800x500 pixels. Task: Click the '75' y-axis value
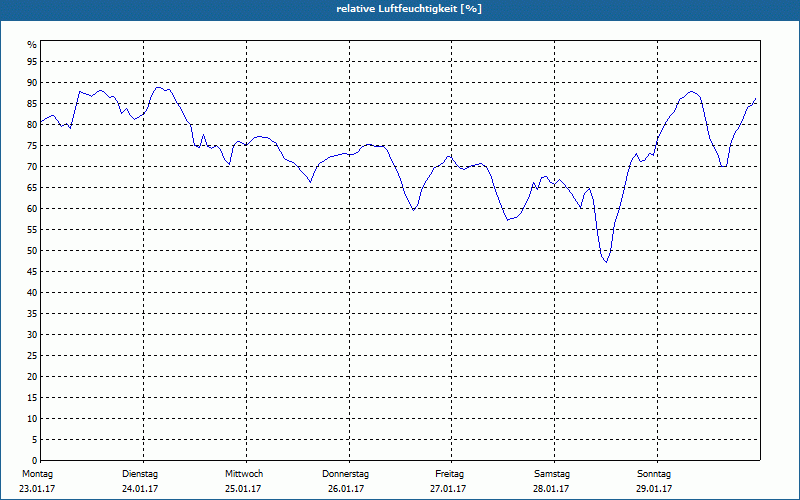(x=32, y=145)
